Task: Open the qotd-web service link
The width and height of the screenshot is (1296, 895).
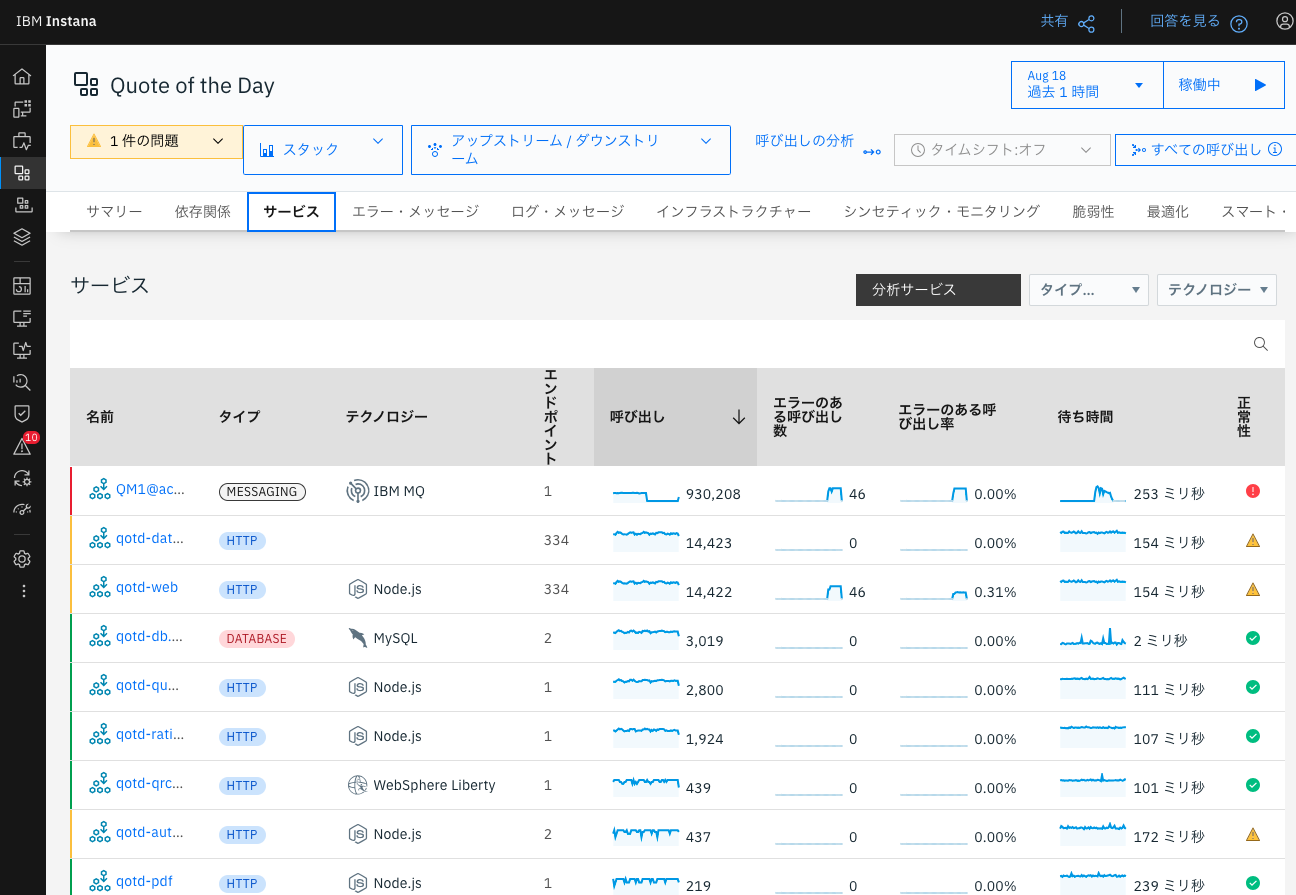Action: click(x=147, y=587)
